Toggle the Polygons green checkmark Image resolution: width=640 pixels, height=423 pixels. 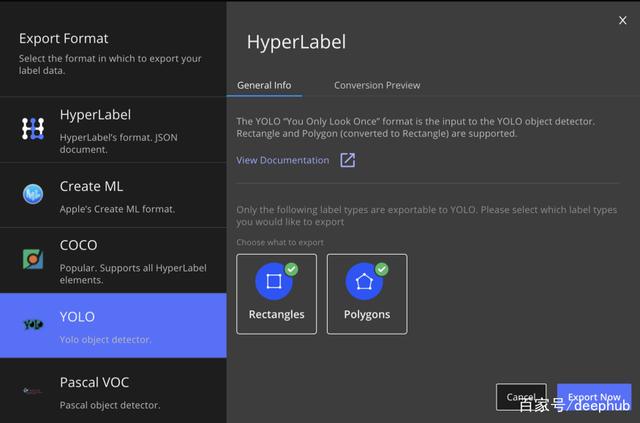point(382,269)
